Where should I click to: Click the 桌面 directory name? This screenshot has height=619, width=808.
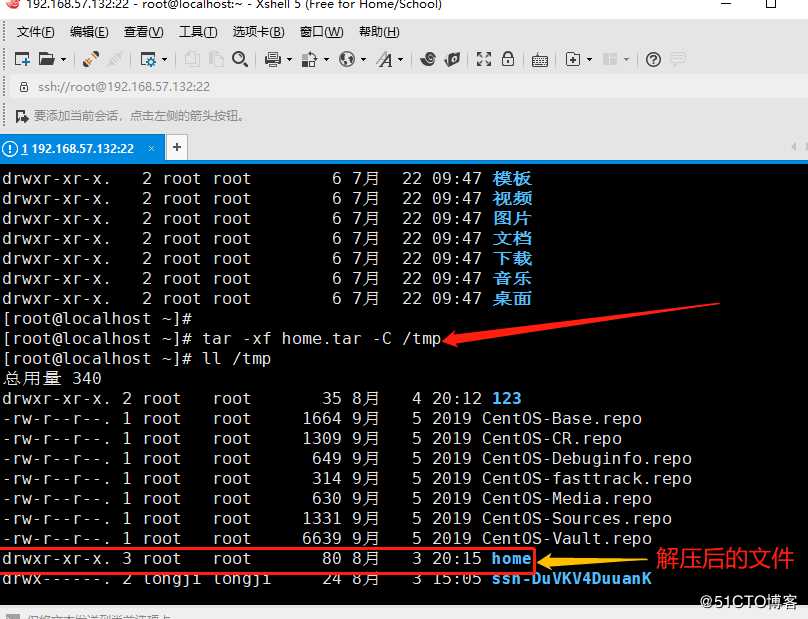(x=512, y=298)
